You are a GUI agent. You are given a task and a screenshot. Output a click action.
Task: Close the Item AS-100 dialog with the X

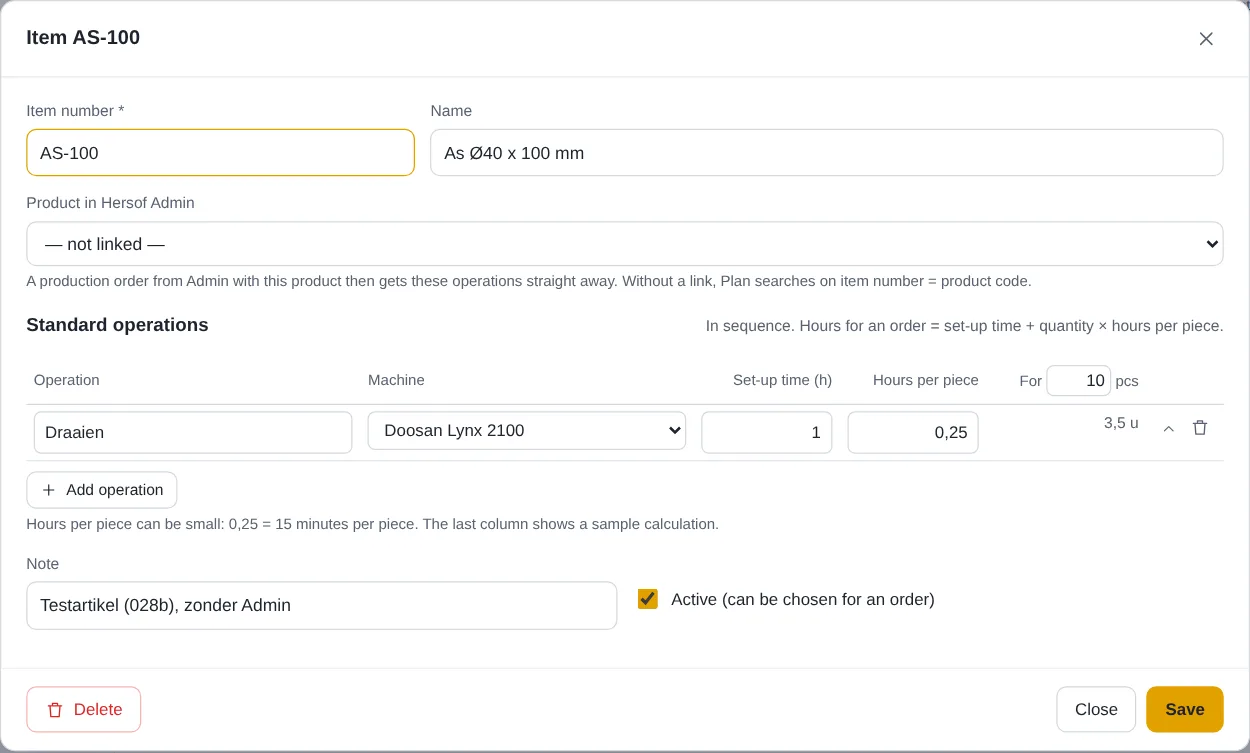tap(1206, 39)
